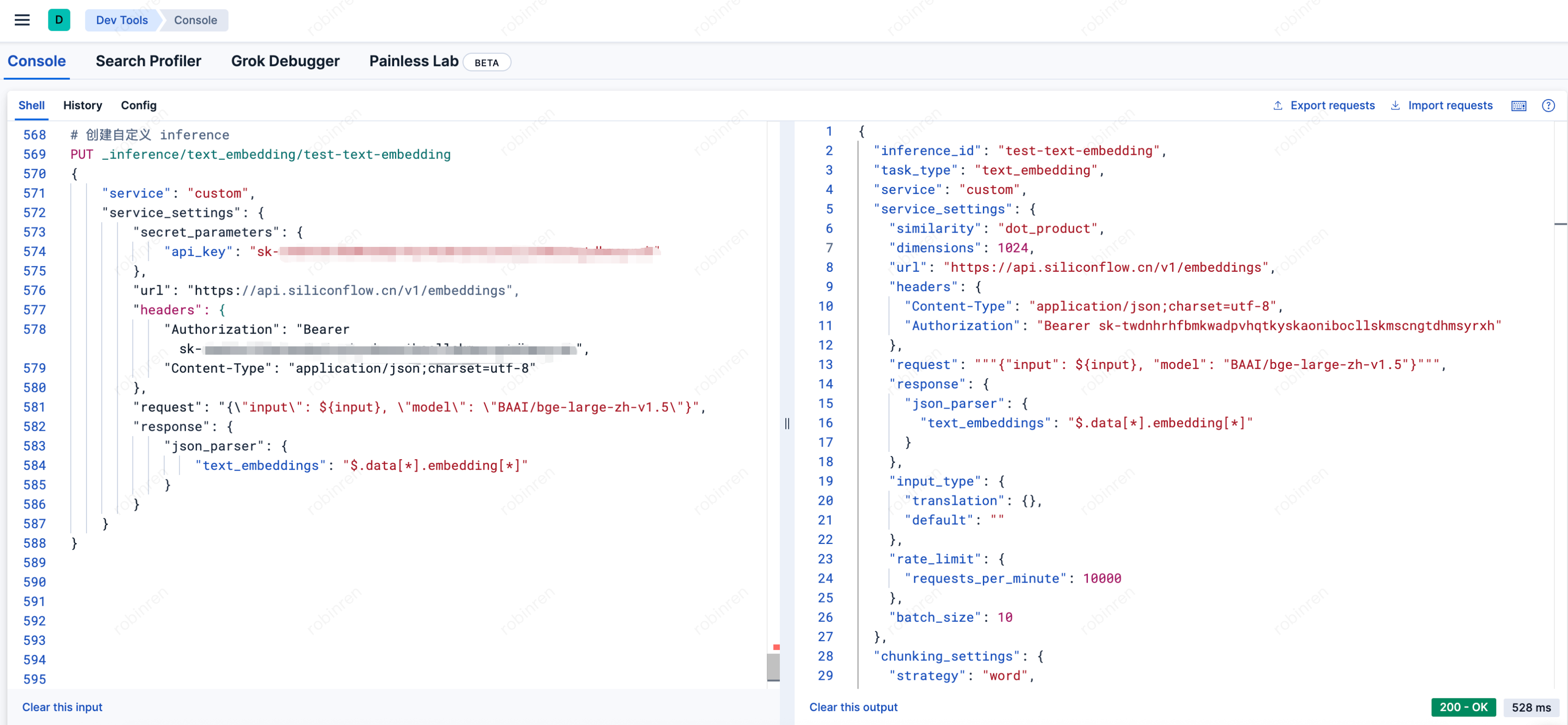The image size is (1568, 725).
Task: Click the panel resize handle between editors
Action: [787, 423]
